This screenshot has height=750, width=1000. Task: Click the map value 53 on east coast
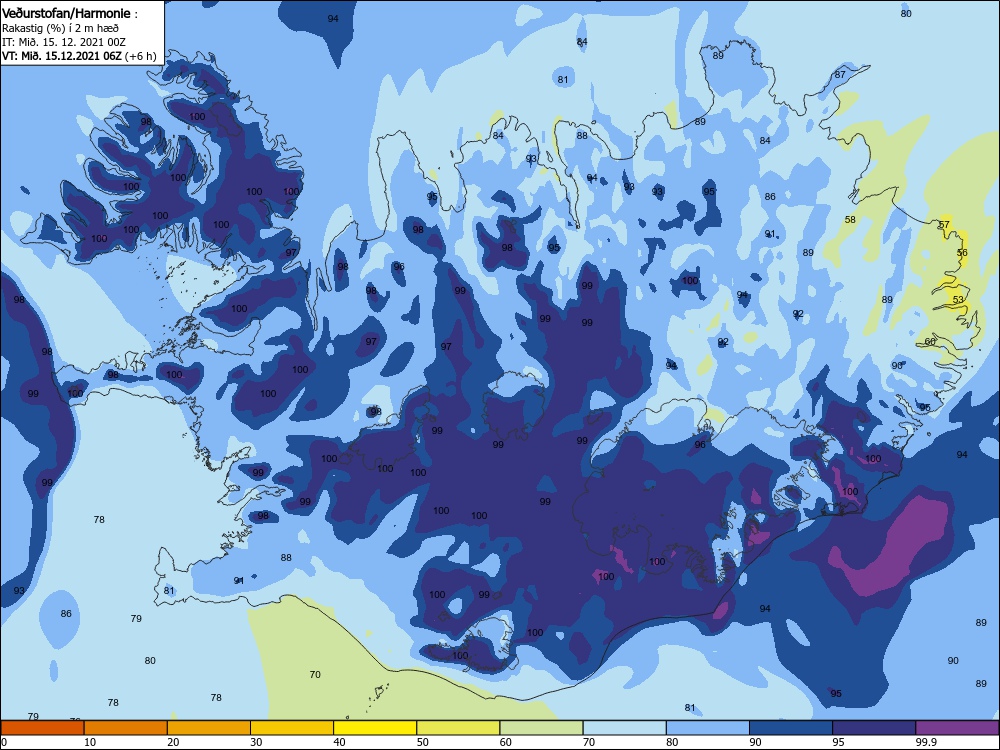(x=959, y=300)
